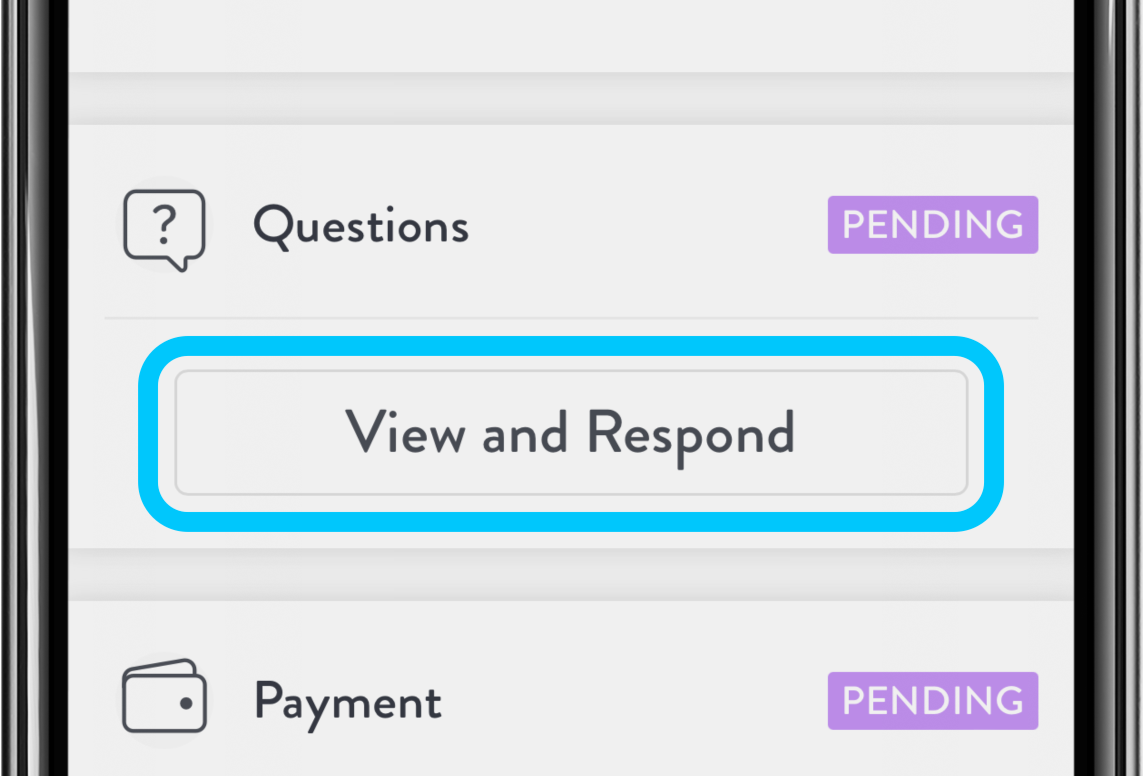Tap the question mark inside the speech bubble
Screen dimensions: 1143x776
(x=165, y=224)
